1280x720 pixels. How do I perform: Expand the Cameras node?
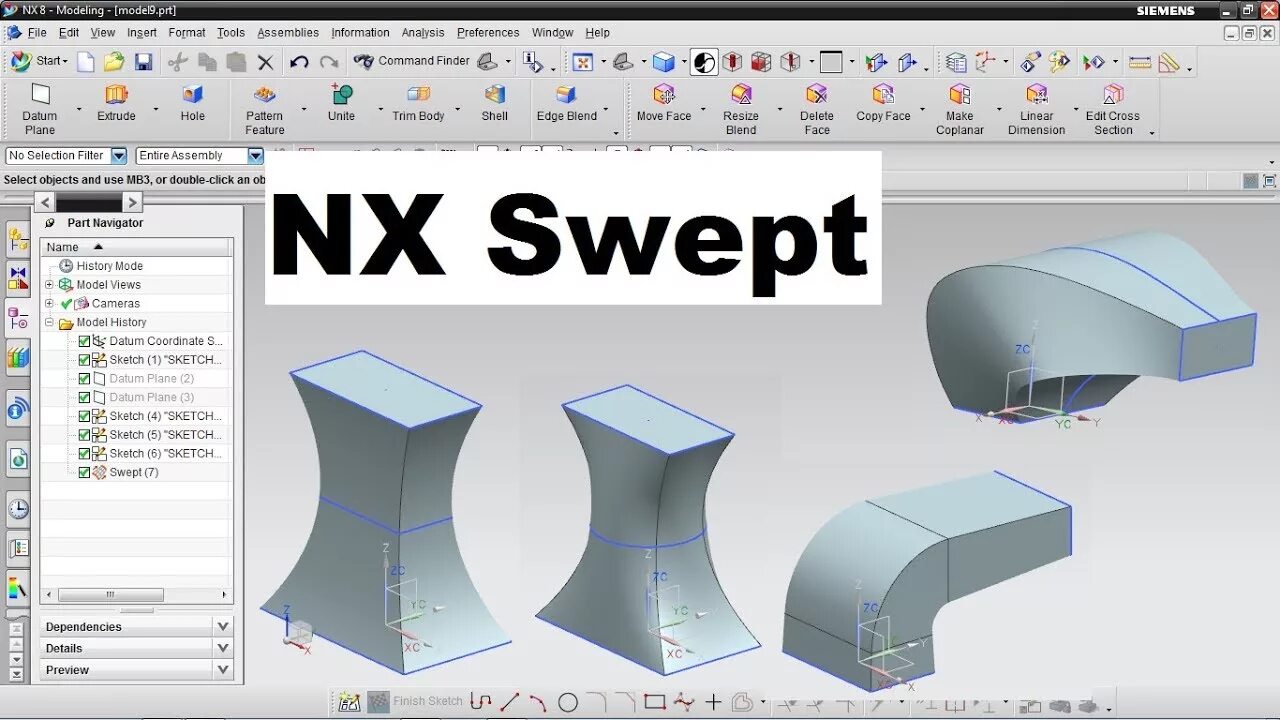(x=49, y=304)
